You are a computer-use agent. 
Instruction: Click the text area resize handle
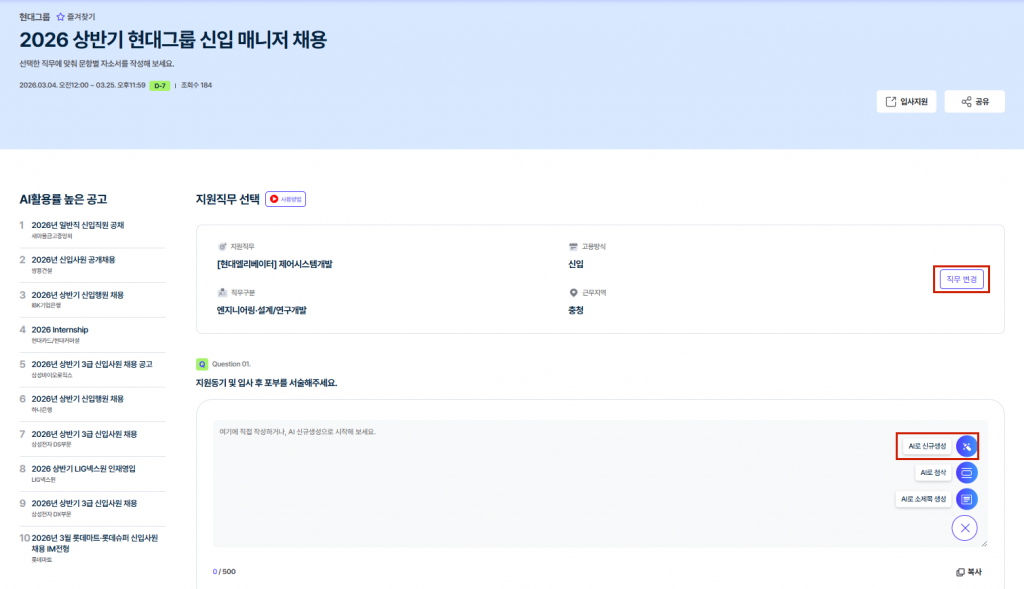(x=984, y=543)
